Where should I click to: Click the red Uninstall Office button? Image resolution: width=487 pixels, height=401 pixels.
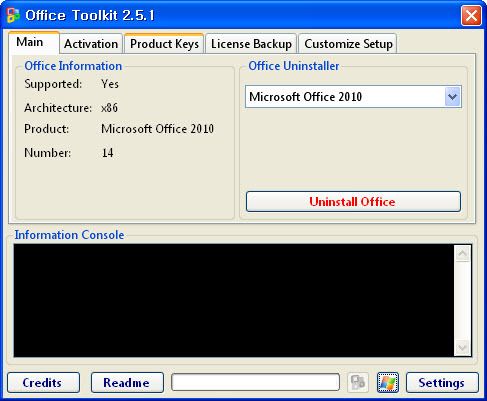[353, 201]
